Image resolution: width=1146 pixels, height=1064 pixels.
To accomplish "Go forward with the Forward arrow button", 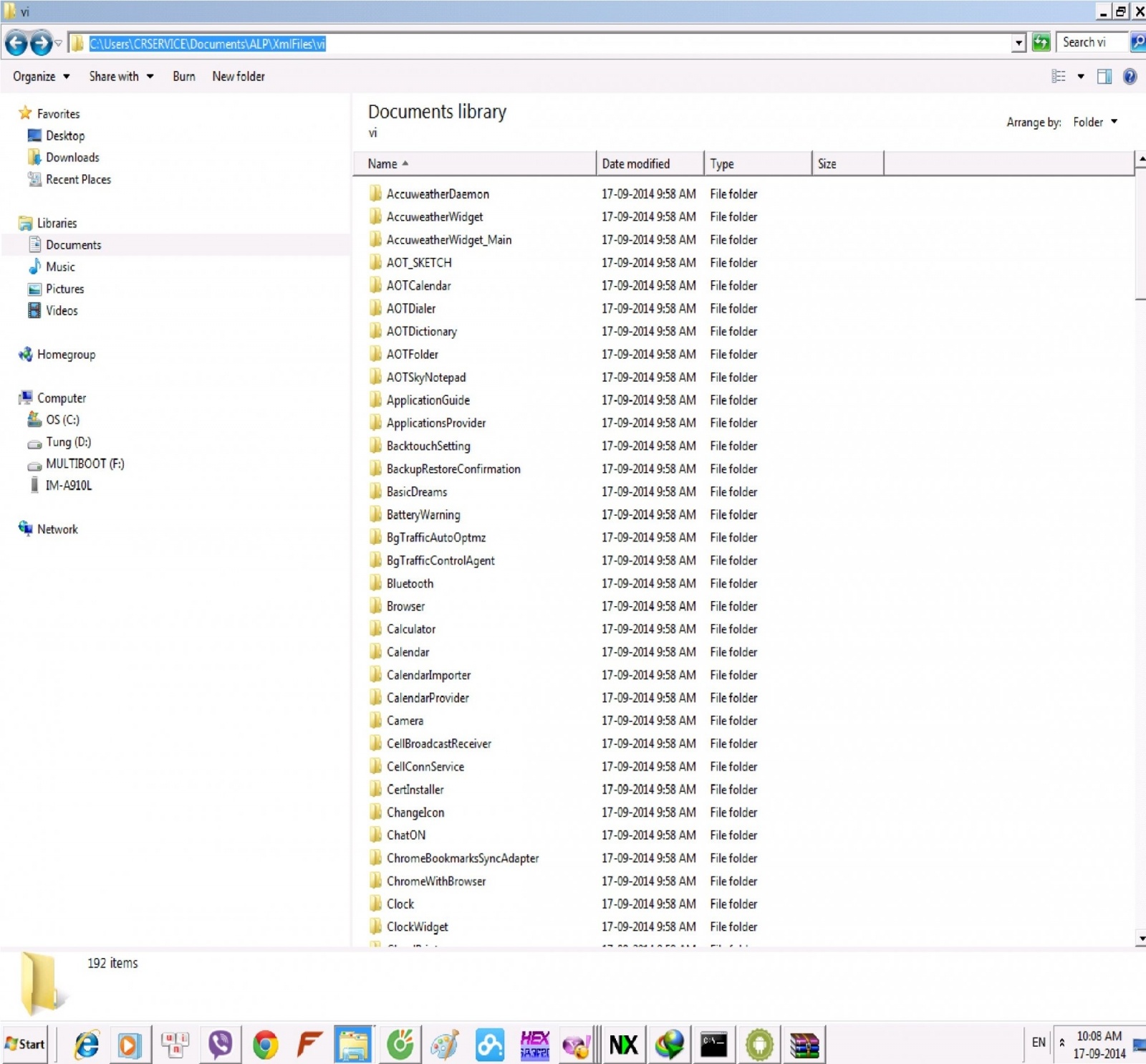I will point(41,44).
